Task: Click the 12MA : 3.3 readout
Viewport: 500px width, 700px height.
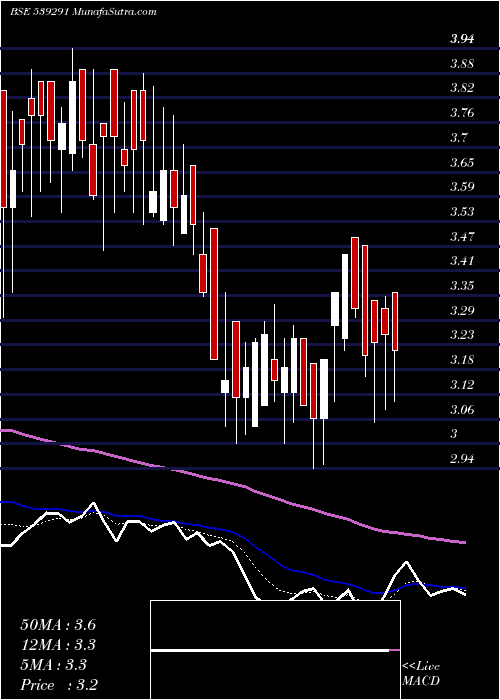Action: 58,645
